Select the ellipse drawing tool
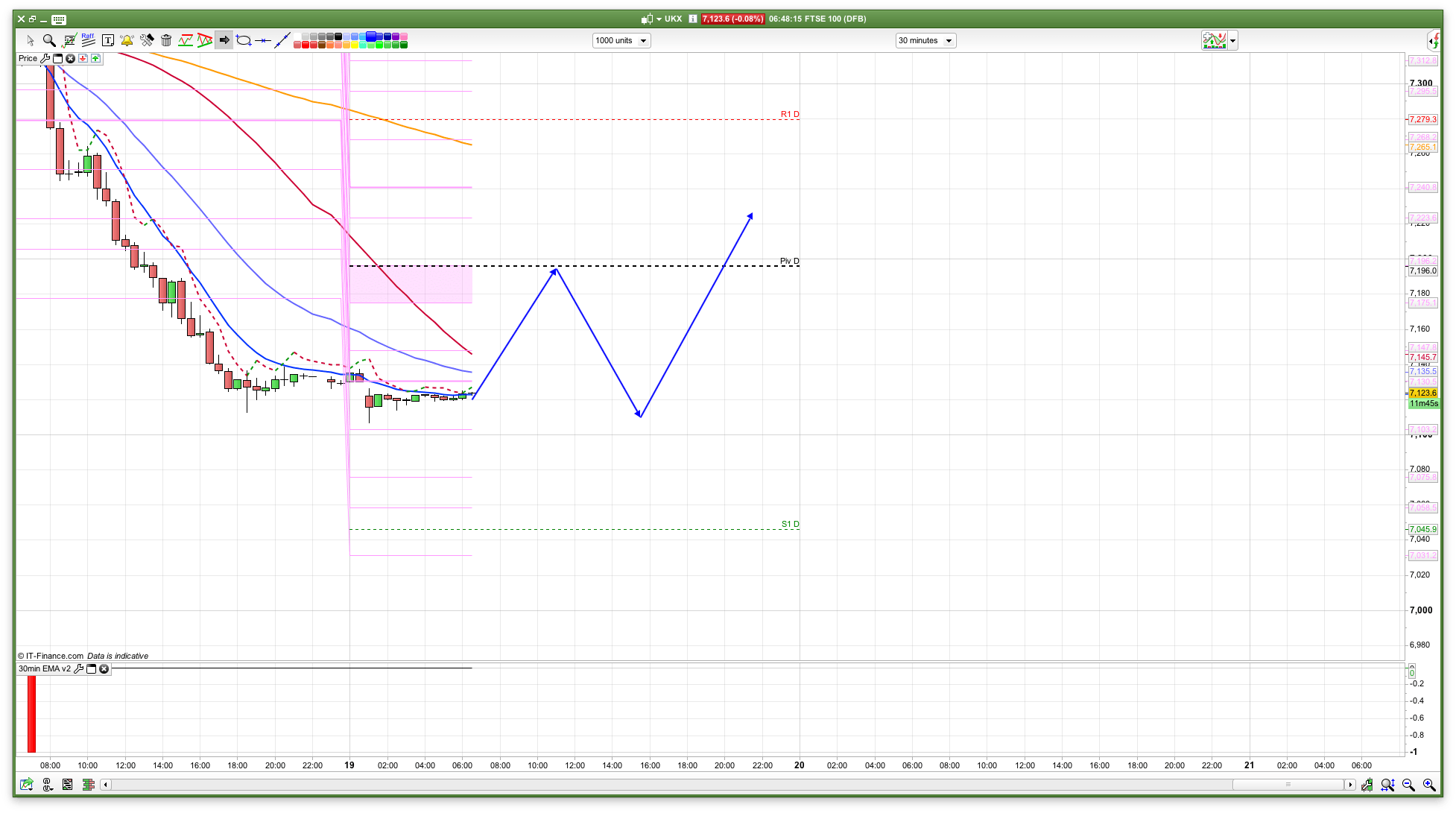This screenshot has height=813, width=1456. point(244,40)
